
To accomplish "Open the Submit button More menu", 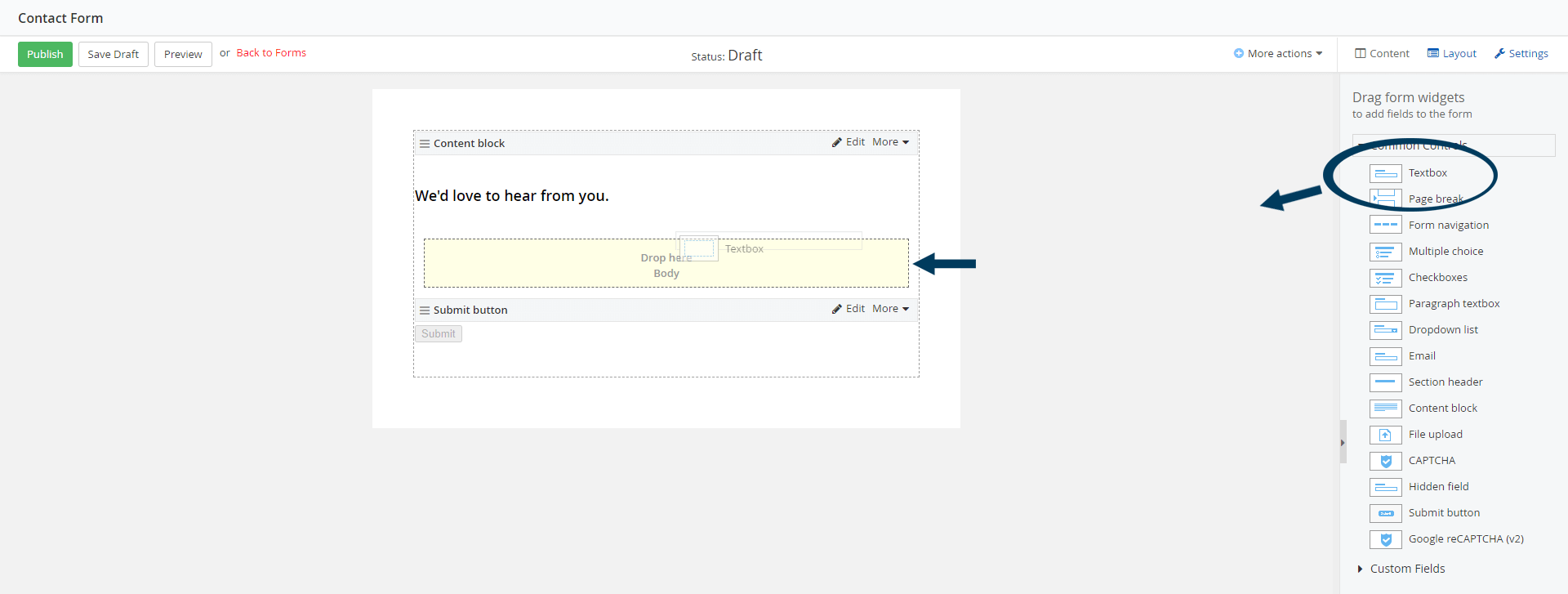I will (x=890, y=309).
